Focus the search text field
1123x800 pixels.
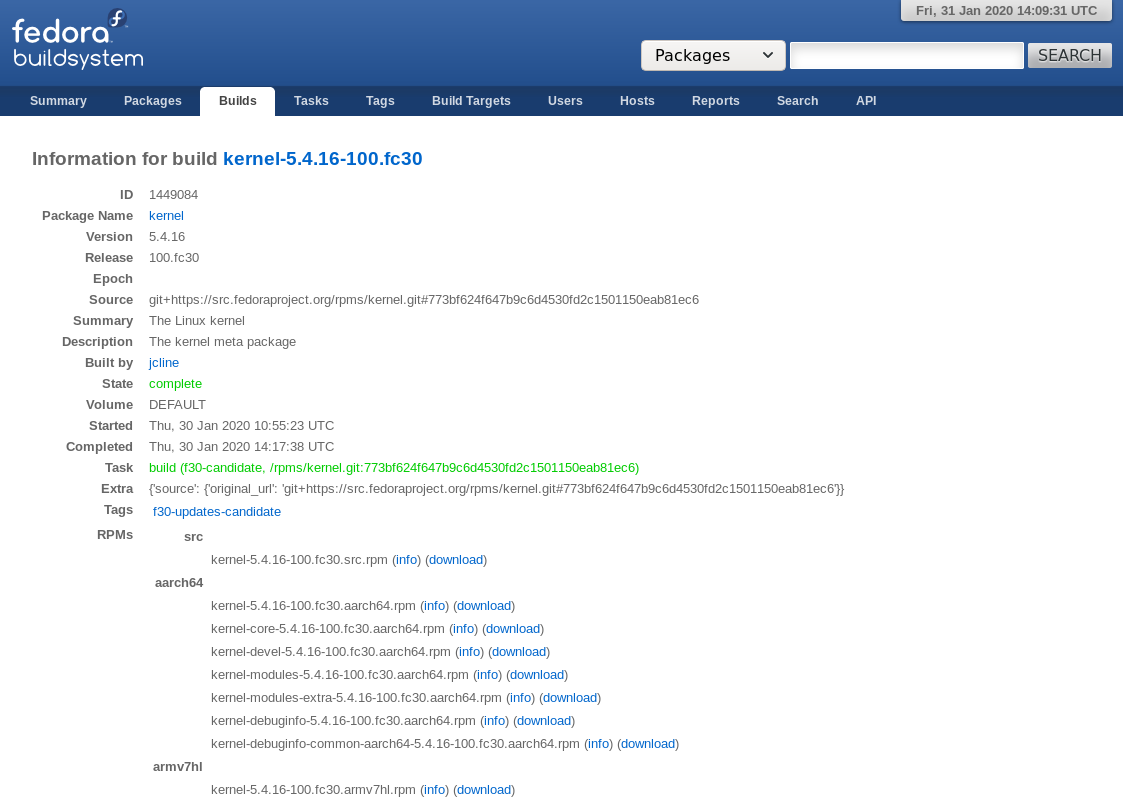(906, 55)
